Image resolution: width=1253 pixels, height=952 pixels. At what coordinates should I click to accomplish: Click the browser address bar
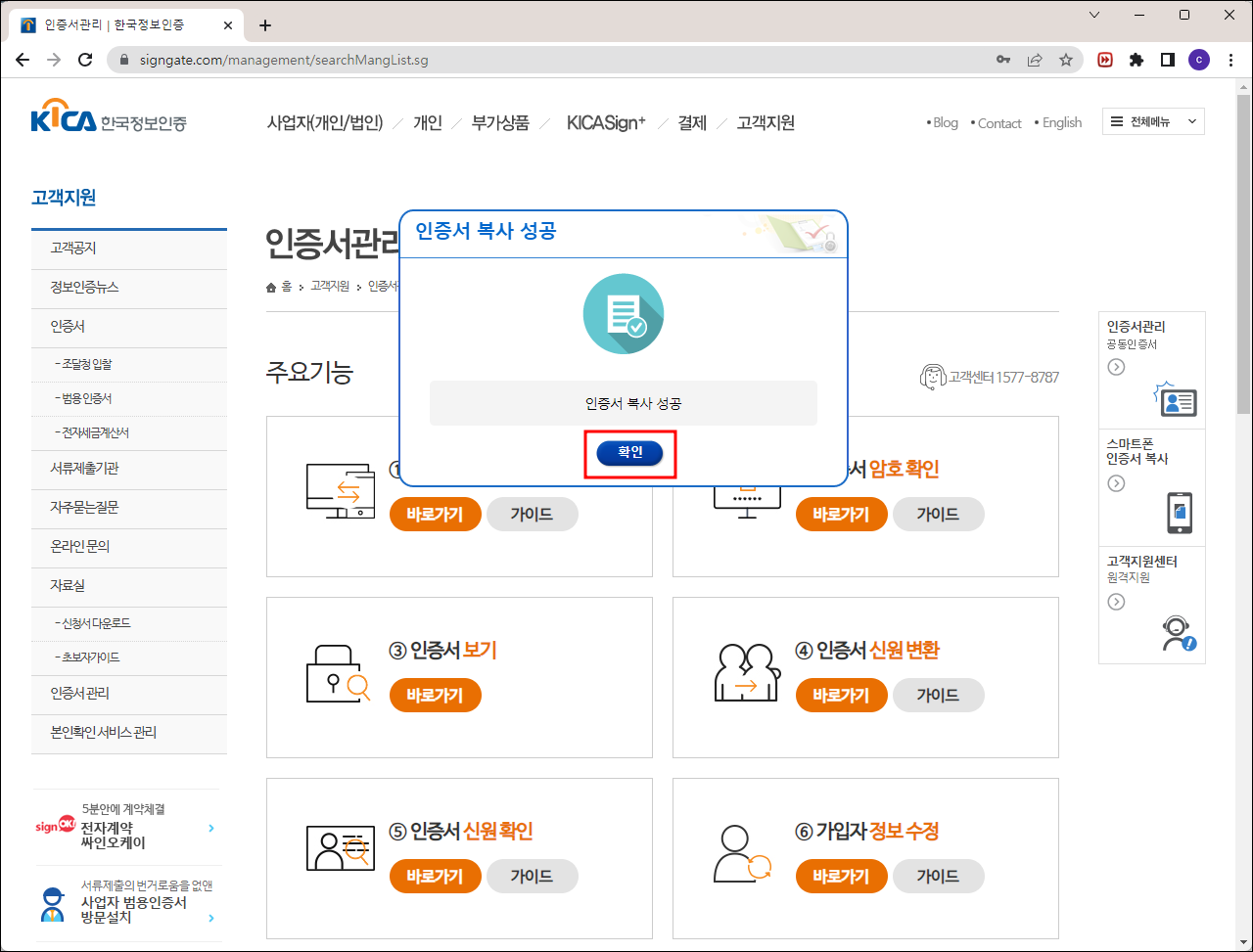pyautogui.click(x=392, y=60)
